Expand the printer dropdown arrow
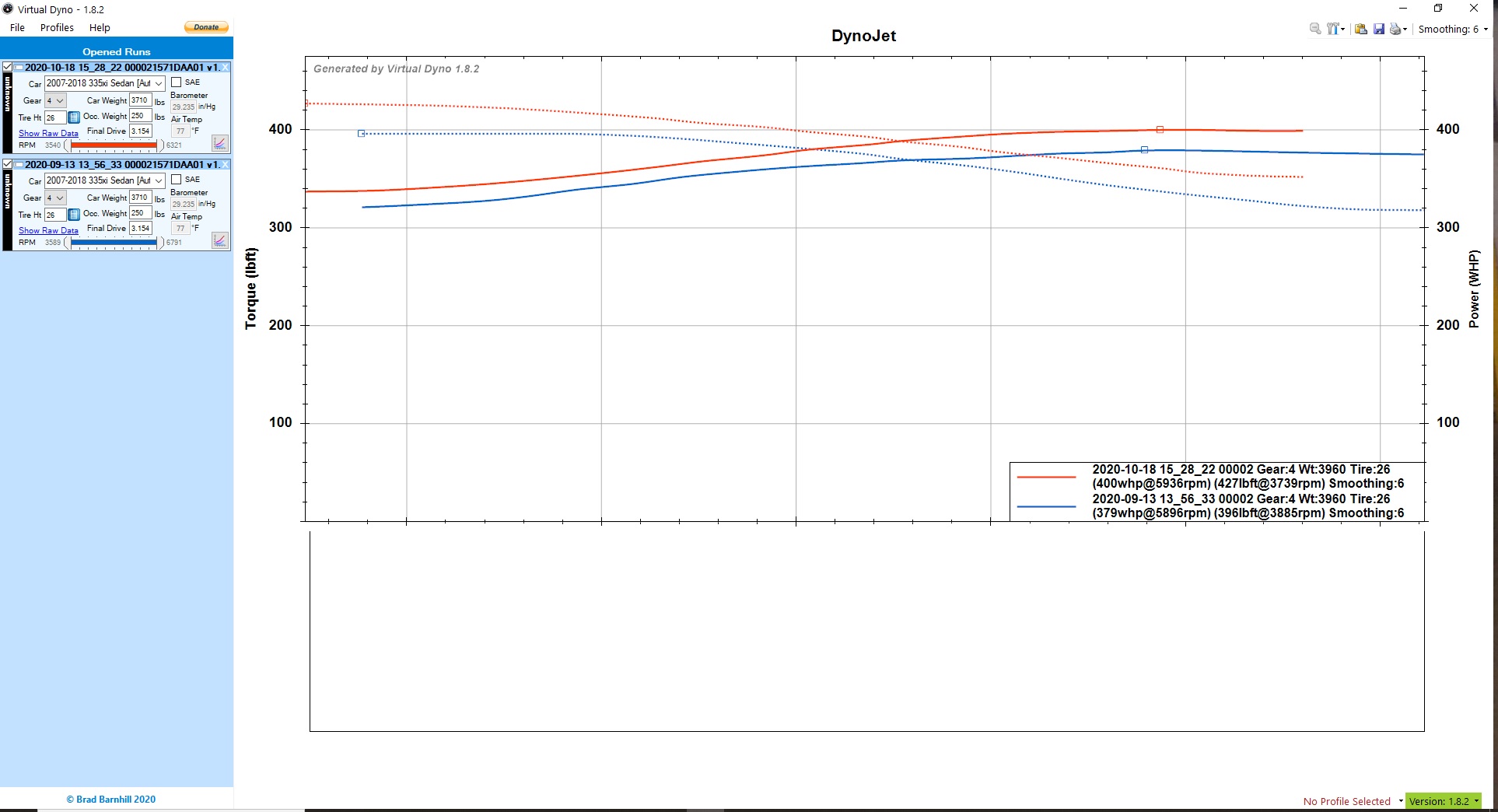Viewport: 1498px width, 812px height. point(1405,30)
